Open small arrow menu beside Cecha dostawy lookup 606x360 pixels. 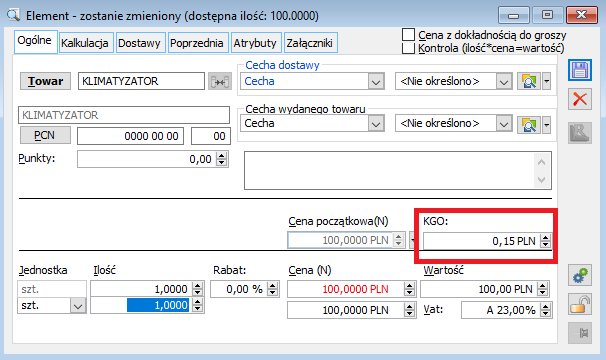[546, 81]
